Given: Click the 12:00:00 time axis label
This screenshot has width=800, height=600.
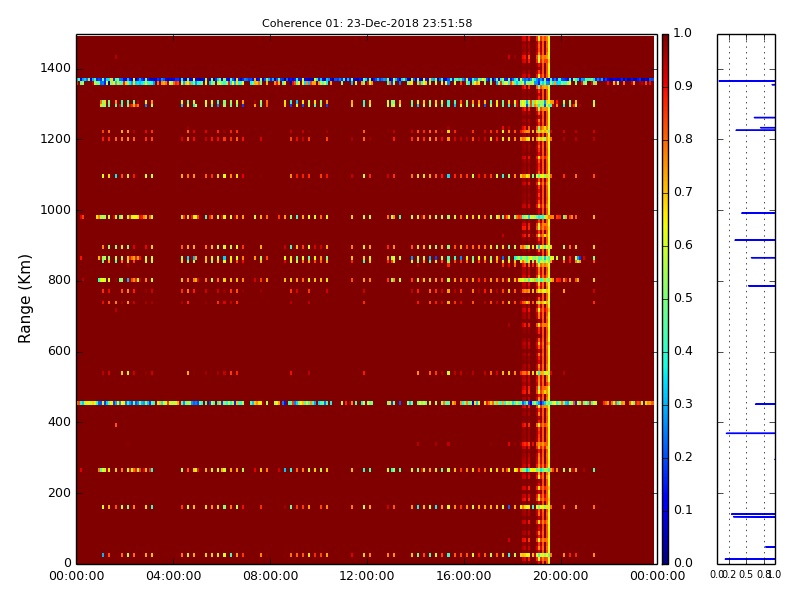Looking at the screenshot, I should [367, 576].
